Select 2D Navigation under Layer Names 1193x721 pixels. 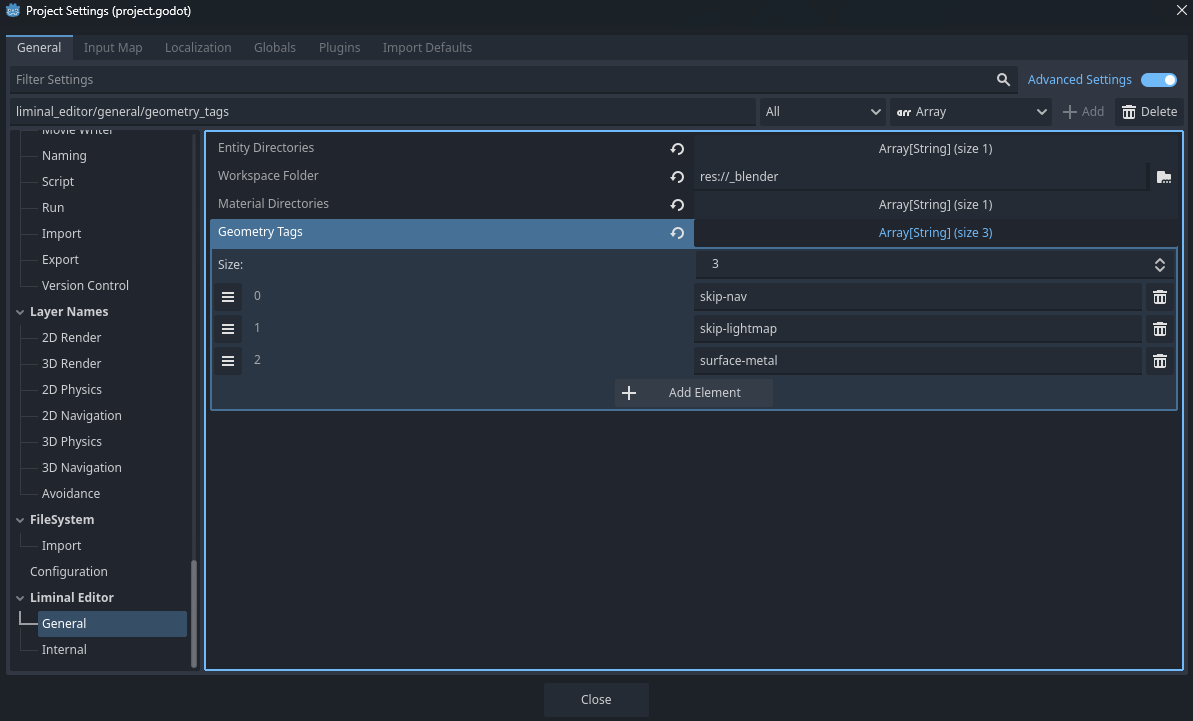(x=81, y=416)
